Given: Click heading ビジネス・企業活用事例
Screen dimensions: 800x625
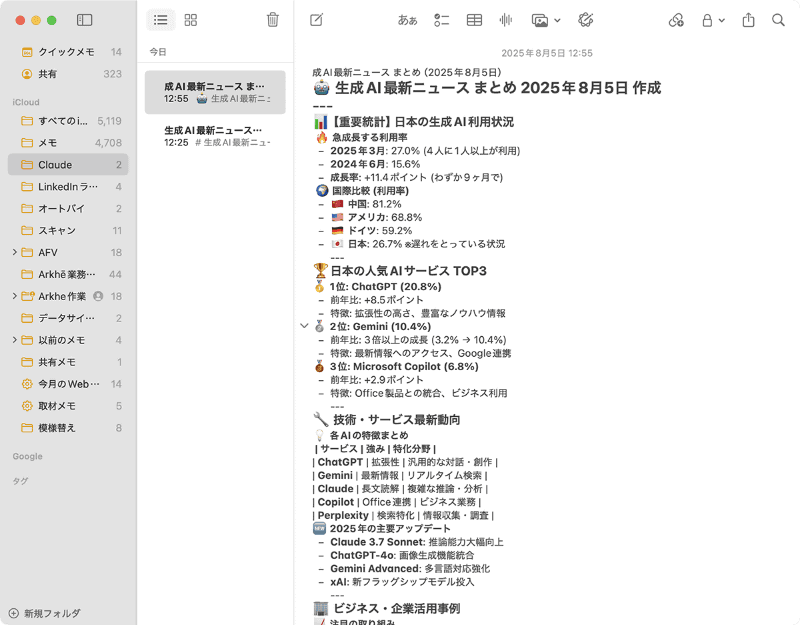Looking at the screenshot, I should tap(387, 609).
